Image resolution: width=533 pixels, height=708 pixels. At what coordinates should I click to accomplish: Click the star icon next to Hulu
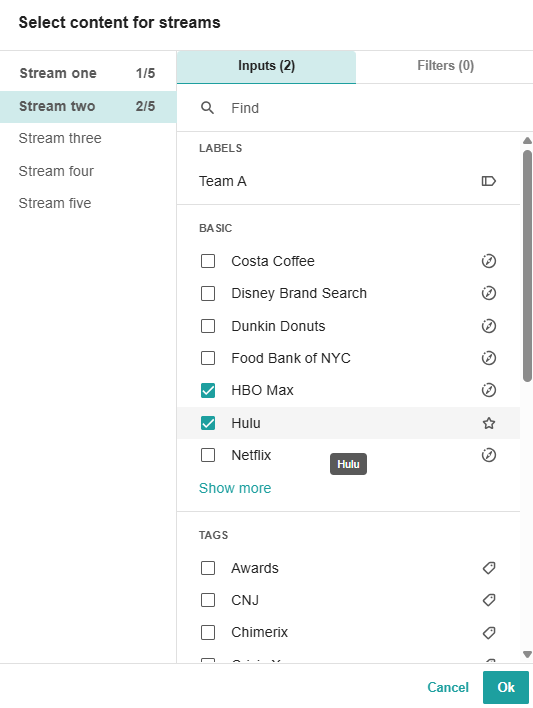[488, 423]
